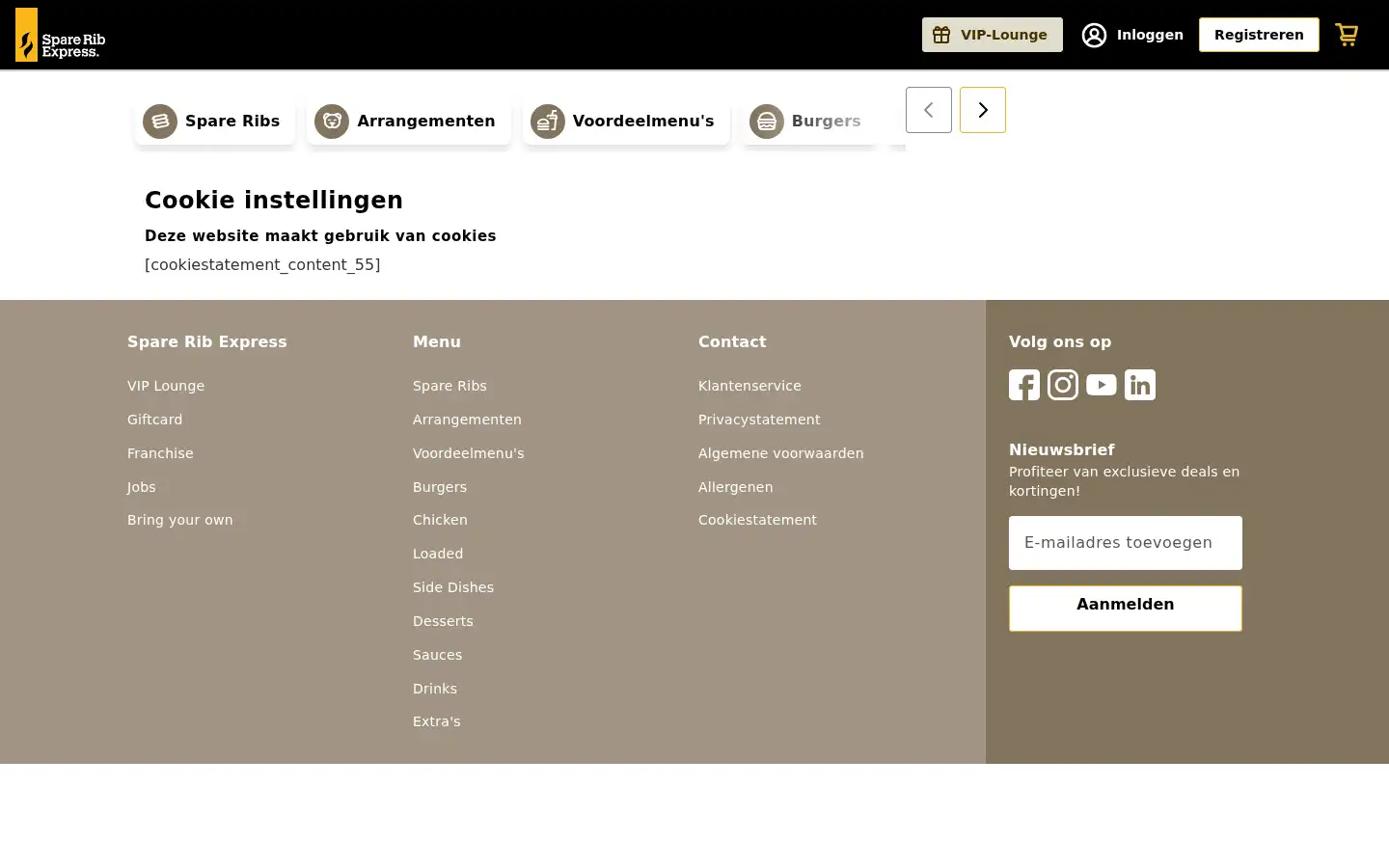
Task: Select the Burgers category tab
Action: pos(809,122)
